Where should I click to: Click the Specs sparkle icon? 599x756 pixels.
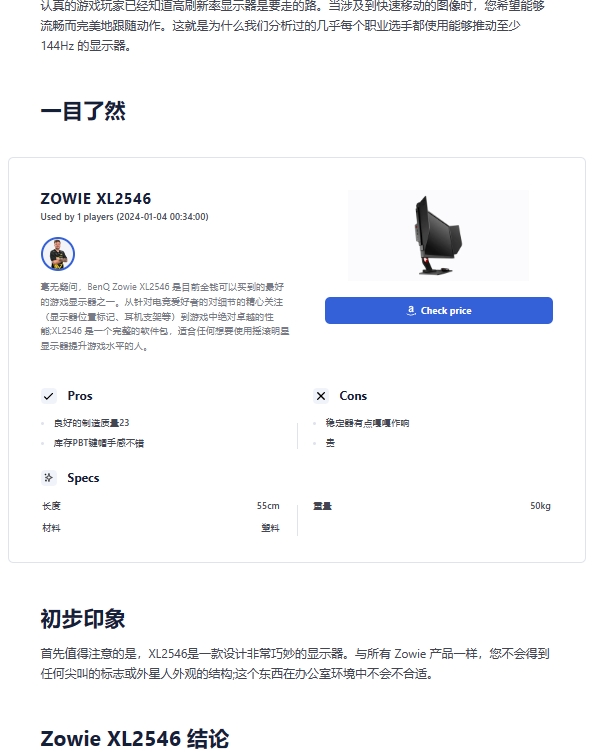pyautogui.click(x=49, y=478)
